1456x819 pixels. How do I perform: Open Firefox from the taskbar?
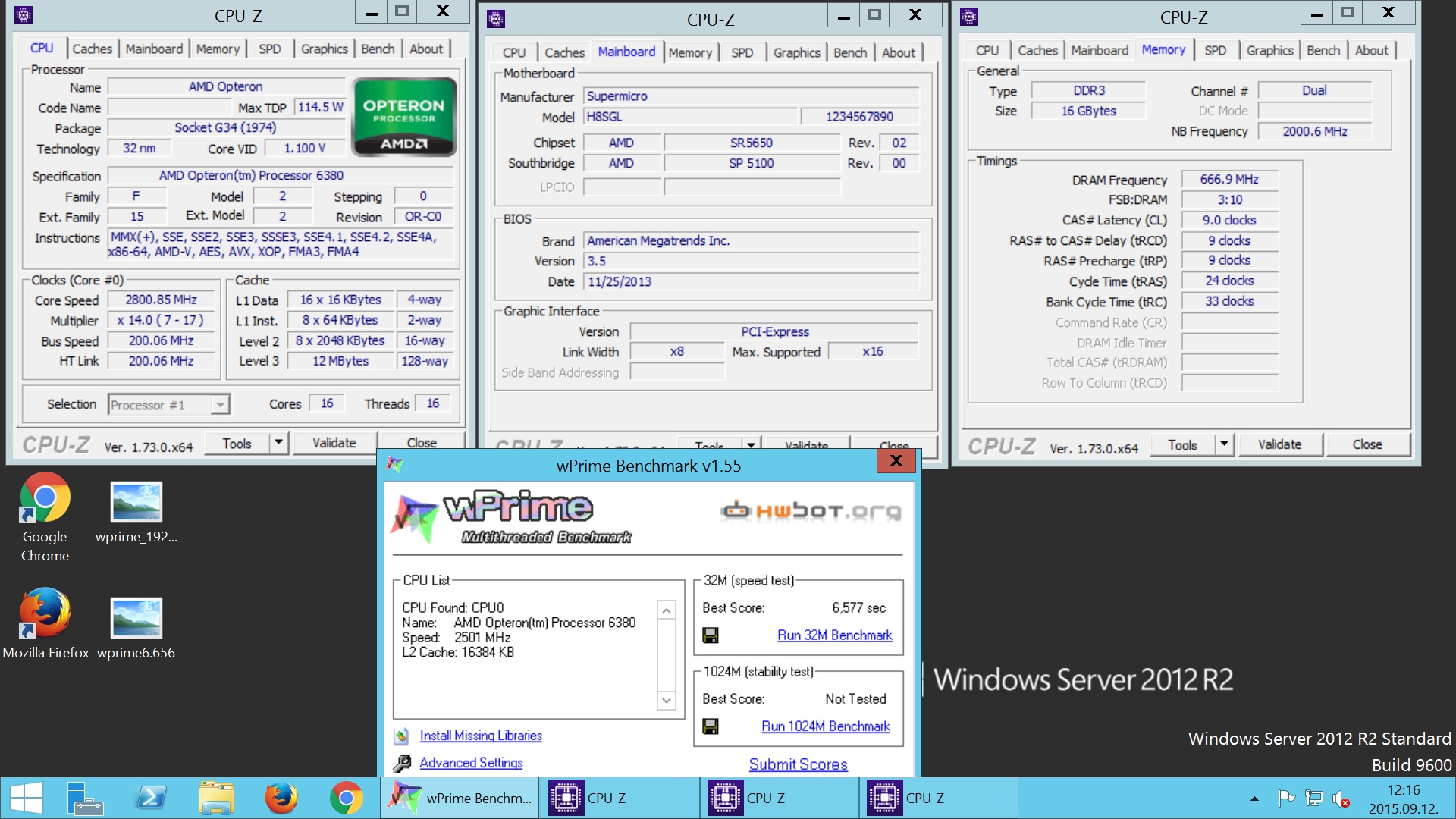pyautogui.click(x=281, y=798)
